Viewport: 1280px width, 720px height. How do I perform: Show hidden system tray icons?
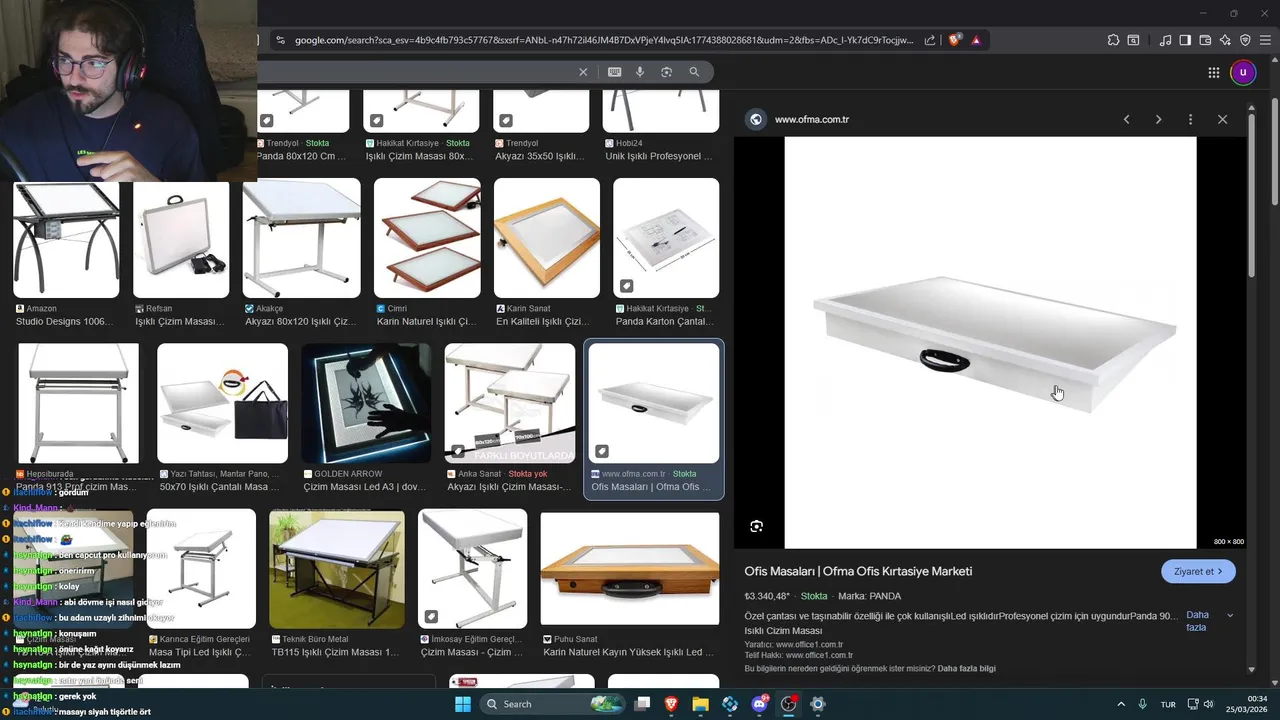(1120, 704)
